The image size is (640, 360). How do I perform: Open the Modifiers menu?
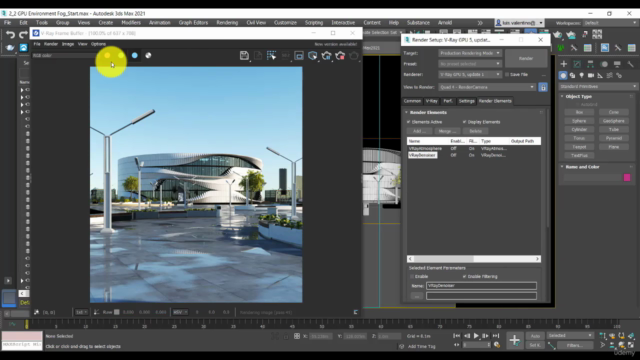click(131, 22)
